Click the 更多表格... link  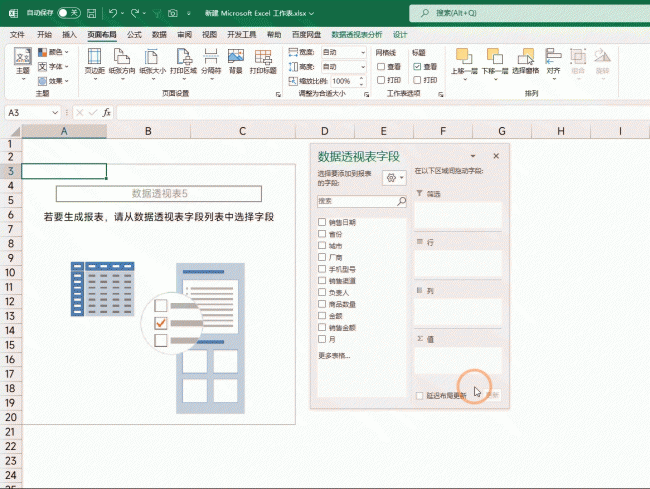(x=334, y=356)
